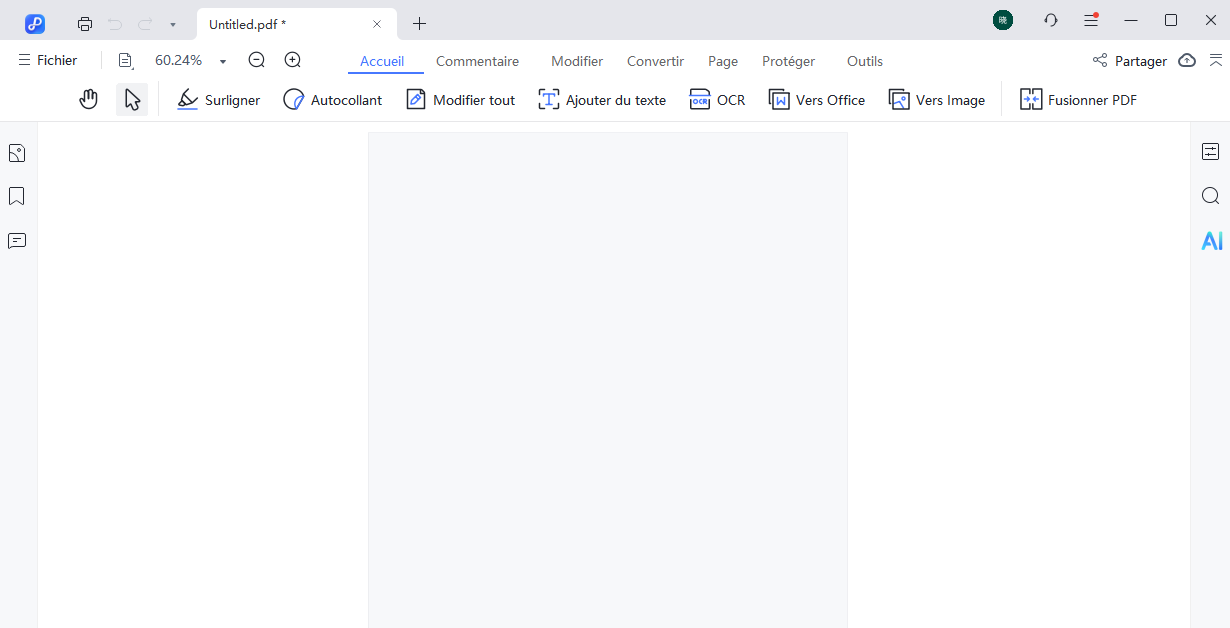The image size is (1230, 628).
Task: Enable Modifier tout editing mode
Action: [x=460, y=99]
